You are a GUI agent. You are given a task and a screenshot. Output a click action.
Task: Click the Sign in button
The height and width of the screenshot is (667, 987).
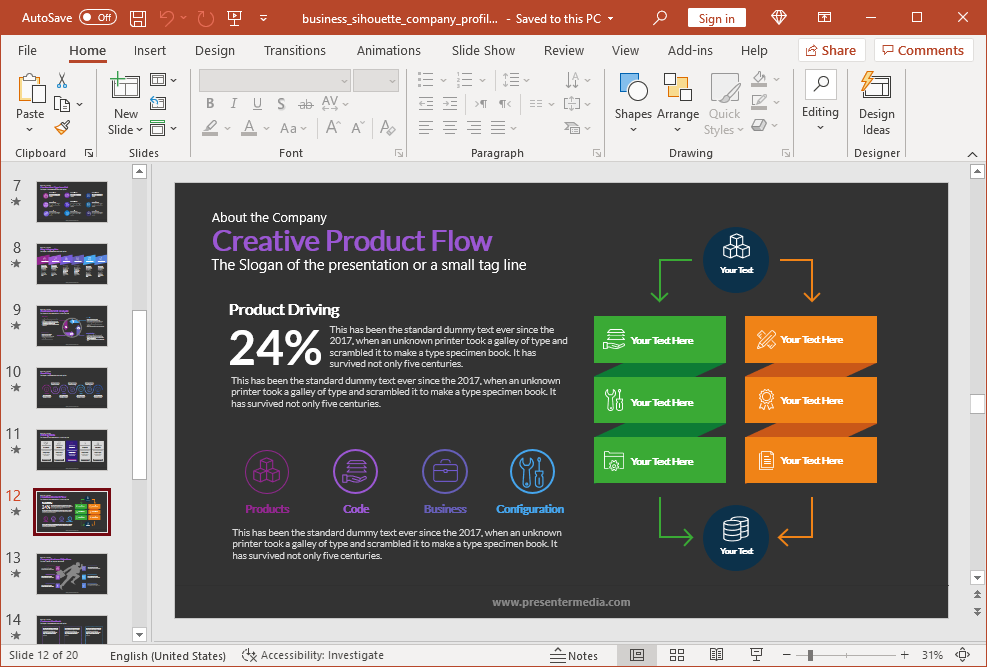pyautogui.click(x=716, y=18)
